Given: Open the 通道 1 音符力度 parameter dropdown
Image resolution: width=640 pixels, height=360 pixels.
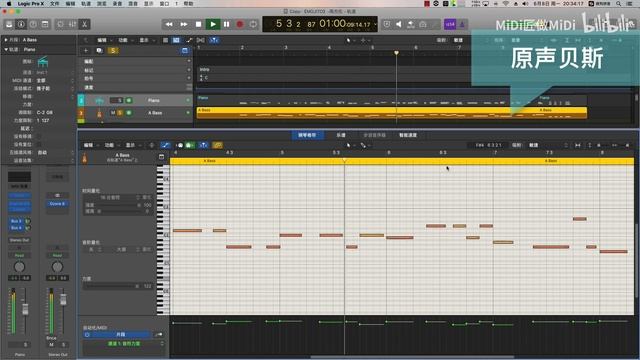Looking at the screenshot, I should pos(124,344).
